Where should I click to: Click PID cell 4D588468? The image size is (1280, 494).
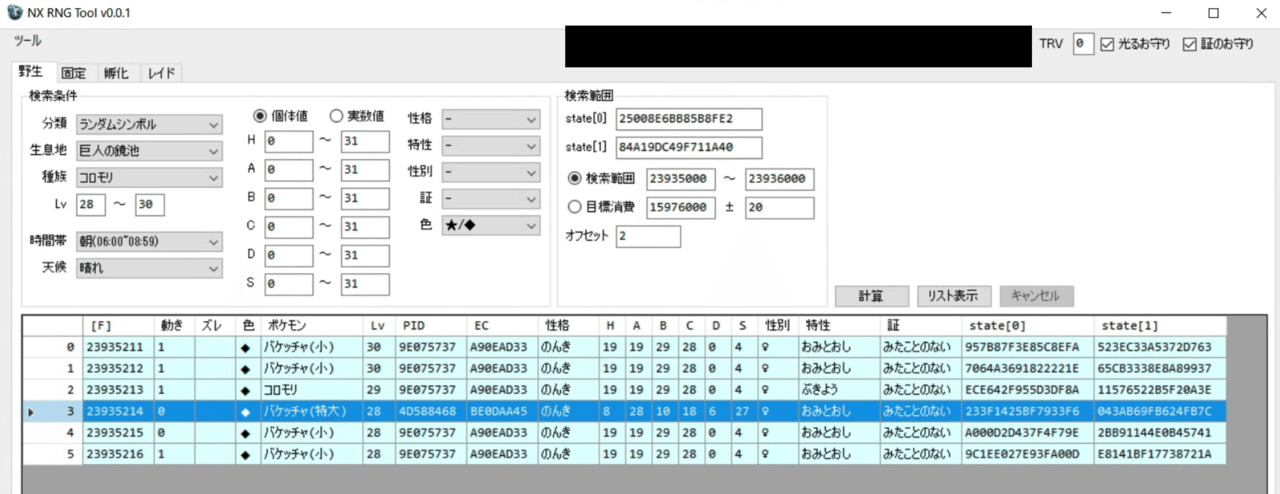click(x=431, y=411)
